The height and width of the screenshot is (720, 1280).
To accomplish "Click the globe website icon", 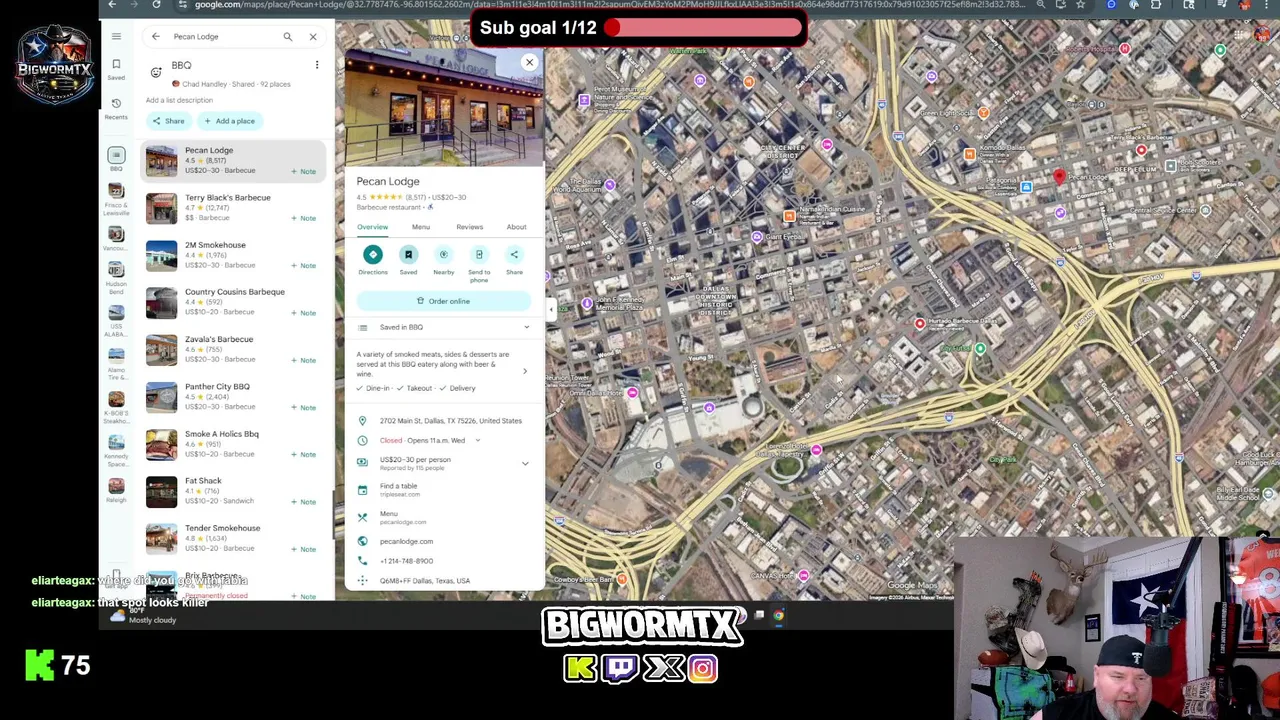I will tap(362, 541).
